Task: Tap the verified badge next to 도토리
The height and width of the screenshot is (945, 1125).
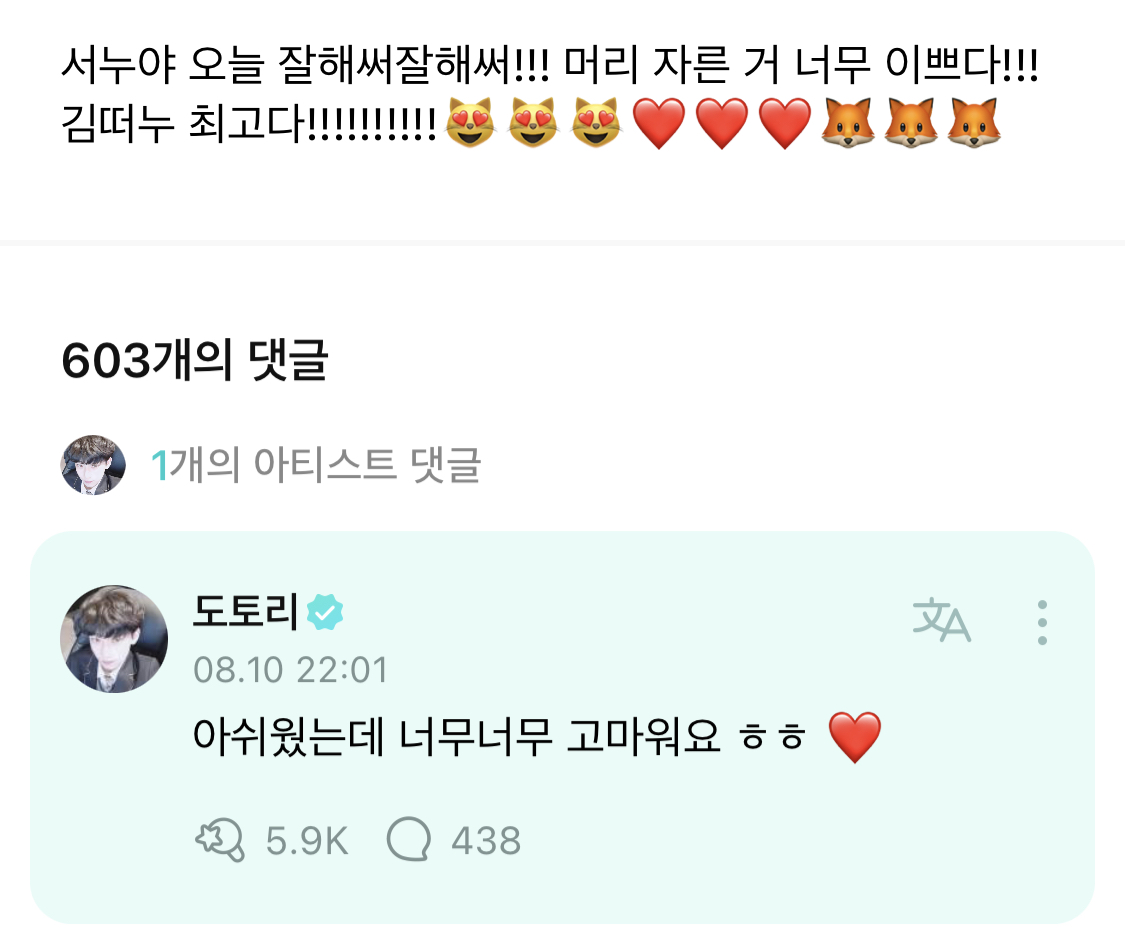Action: tap(325, 611)
